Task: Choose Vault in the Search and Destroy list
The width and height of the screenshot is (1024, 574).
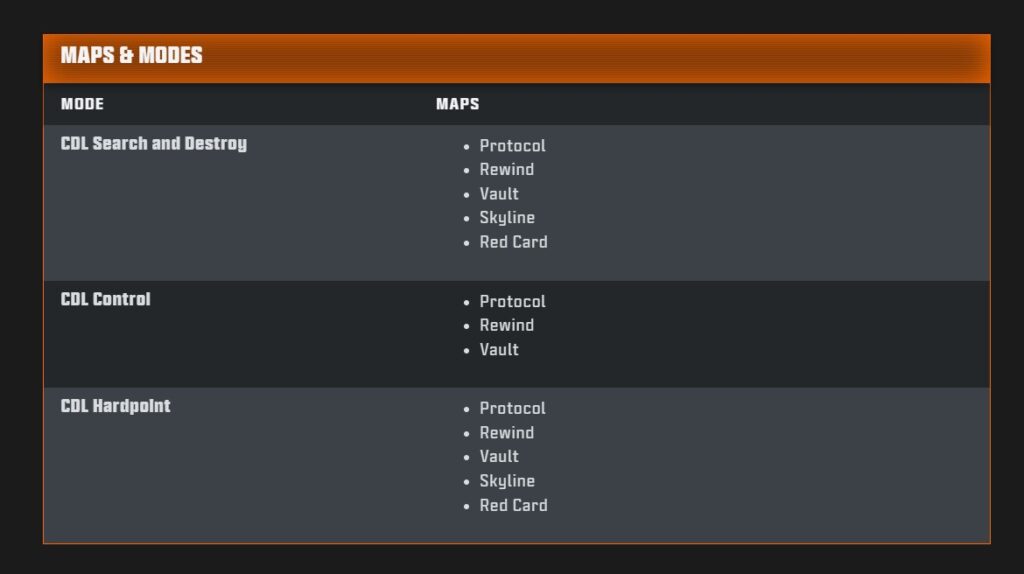Action: pyautogui.click(x=499, y=194)
